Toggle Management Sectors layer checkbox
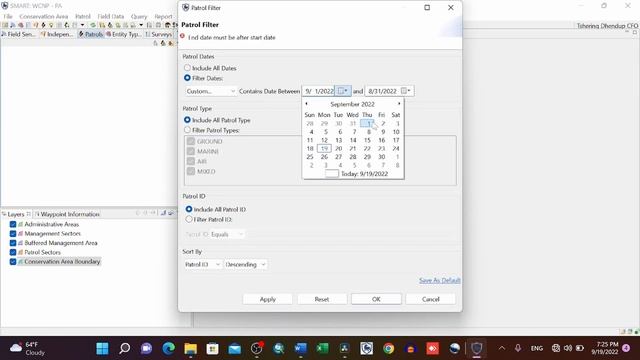Viewport: 640px width, 360px height. point(13,233)
